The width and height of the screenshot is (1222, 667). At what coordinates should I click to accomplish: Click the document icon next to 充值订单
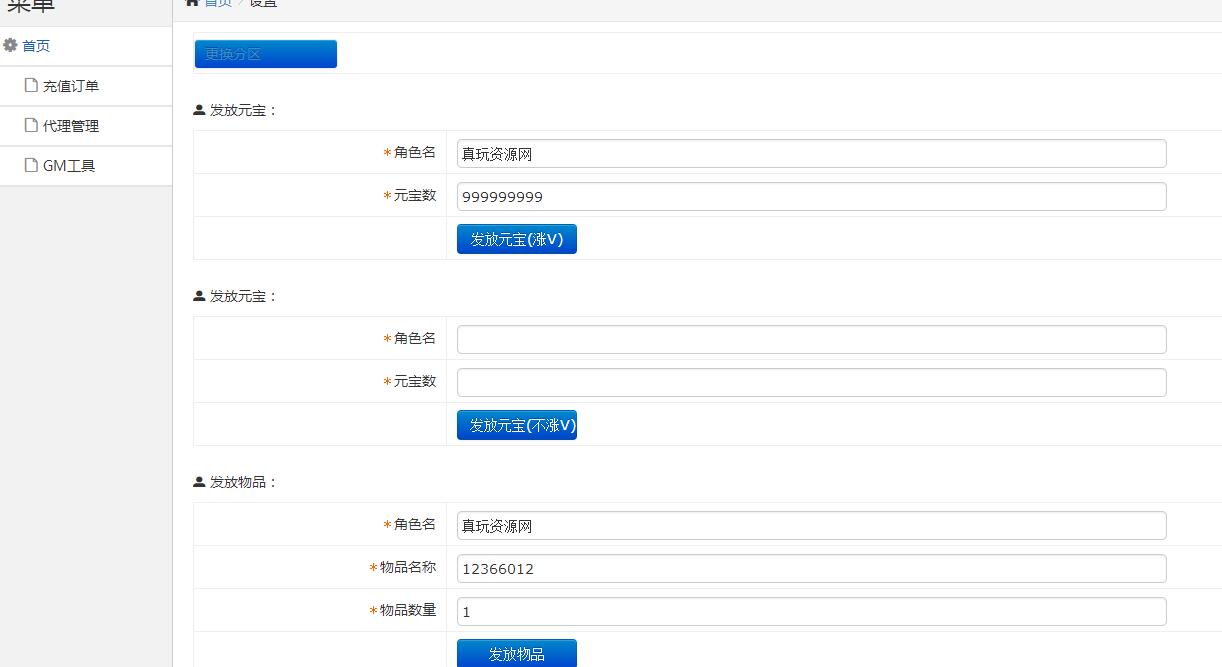point(32,85)
